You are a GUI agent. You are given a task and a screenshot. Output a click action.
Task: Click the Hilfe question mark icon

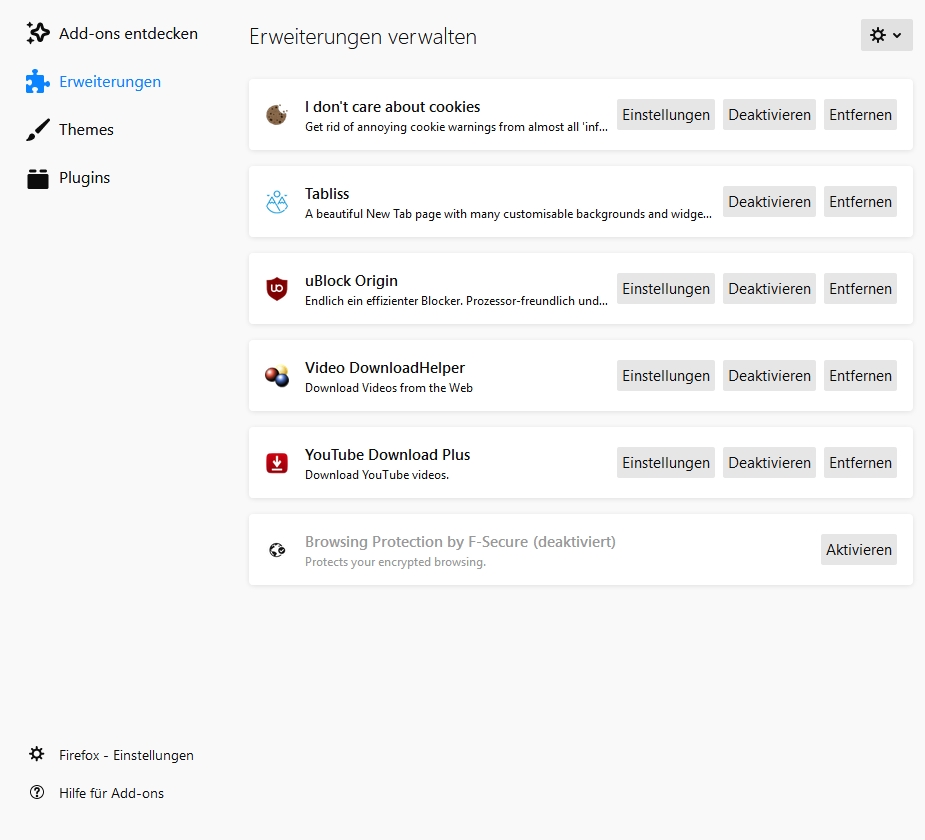pyautogui.click(x=37, y=792)
